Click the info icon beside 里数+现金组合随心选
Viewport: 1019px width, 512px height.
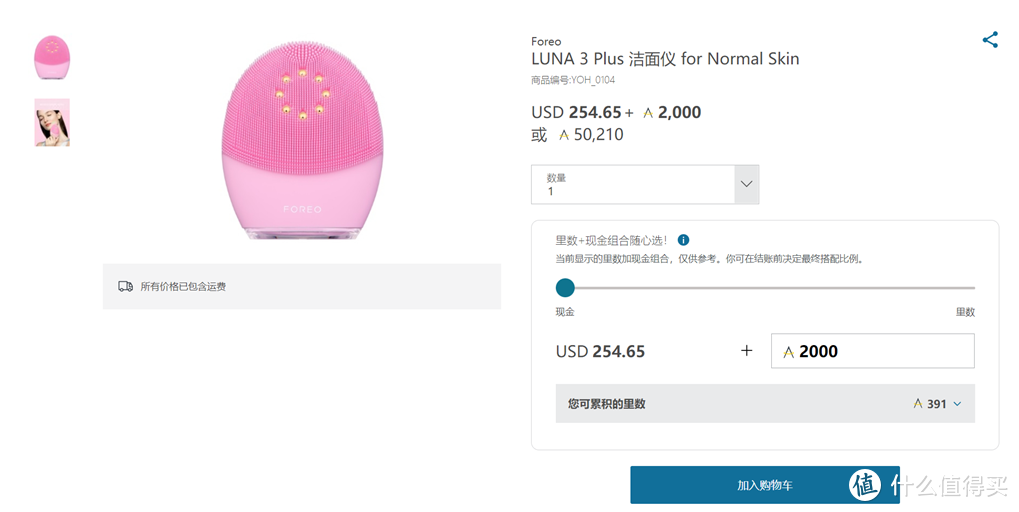[684, 240]
